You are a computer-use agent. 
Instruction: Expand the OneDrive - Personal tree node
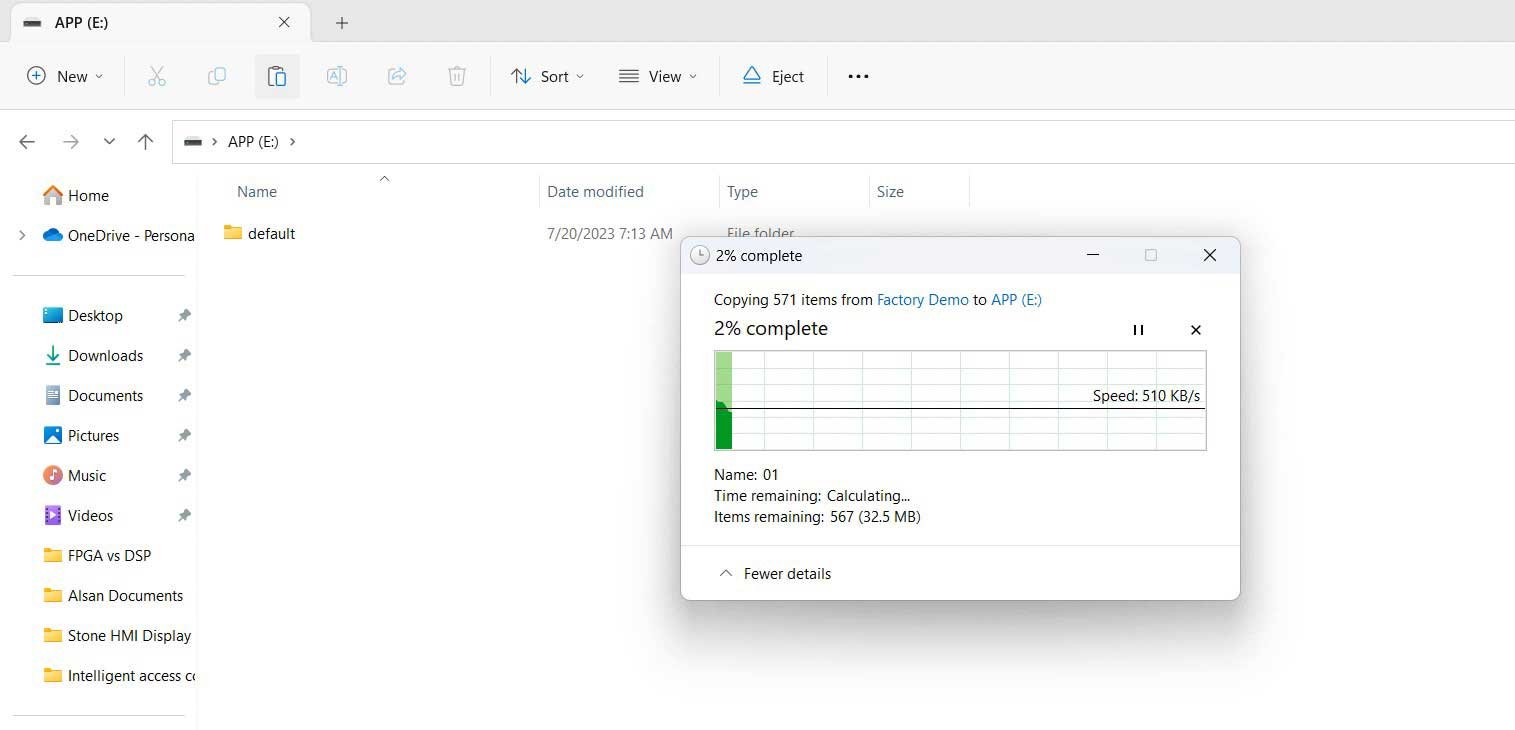point(22,236)
